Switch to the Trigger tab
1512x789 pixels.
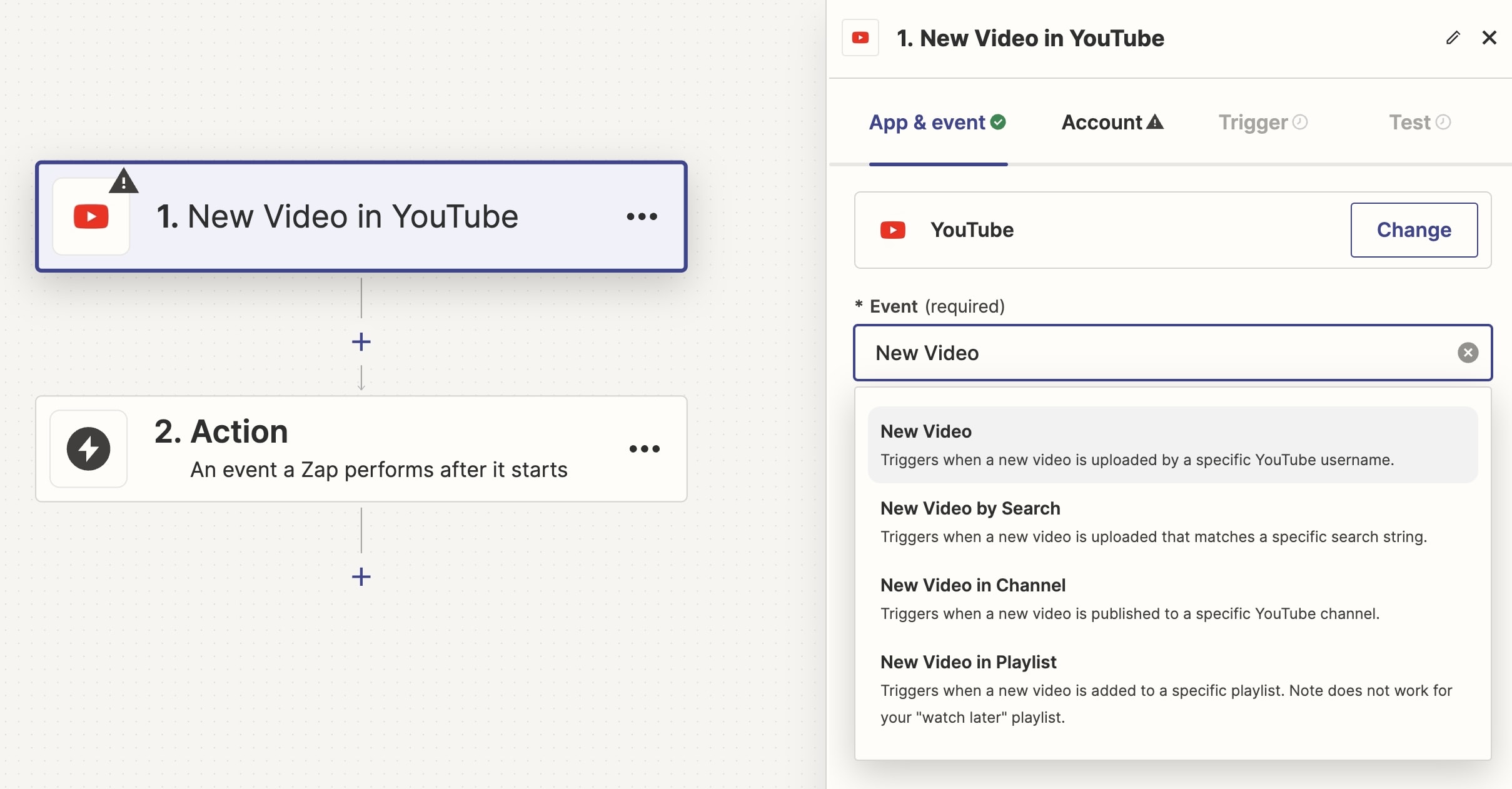(x=1263, y=123)
